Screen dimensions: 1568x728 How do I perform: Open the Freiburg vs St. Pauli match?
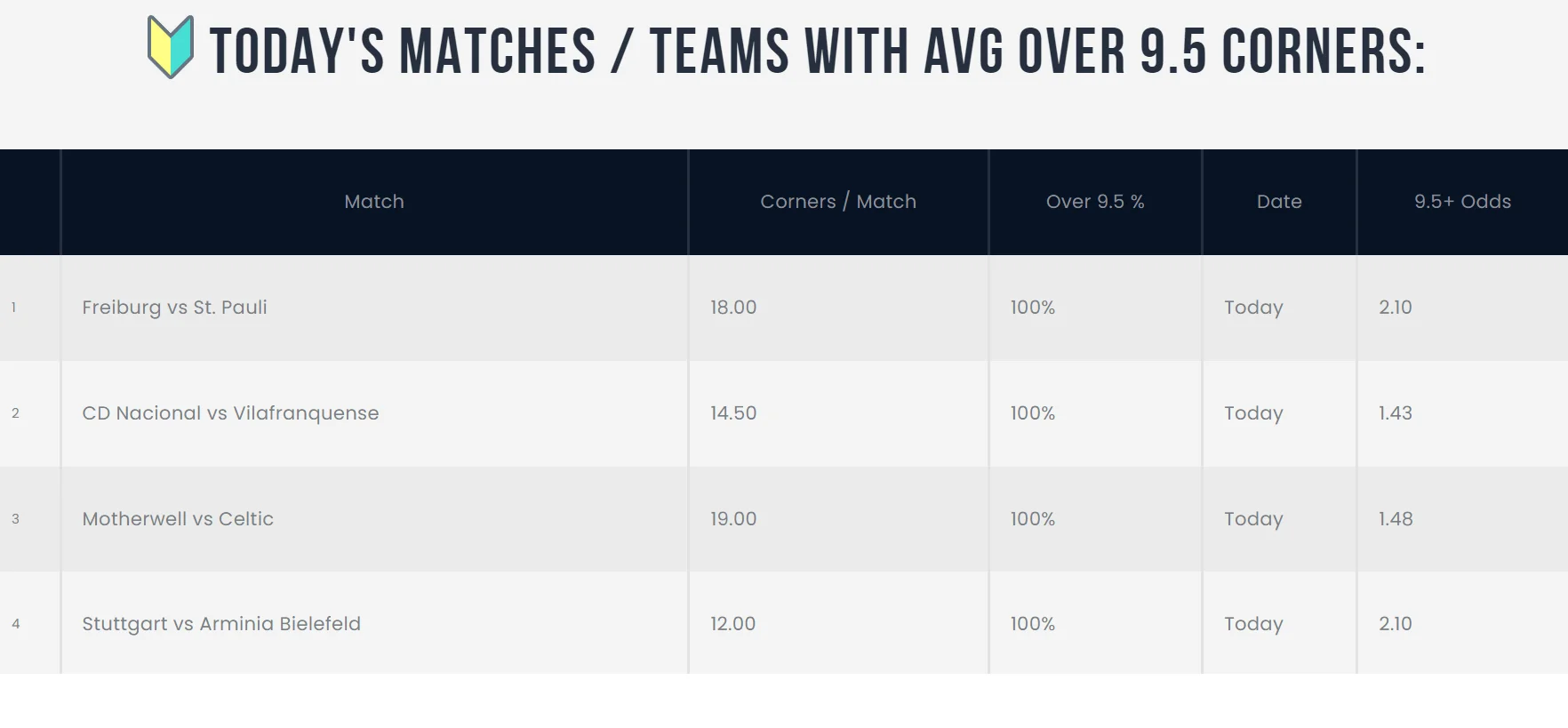click(174, 308)
